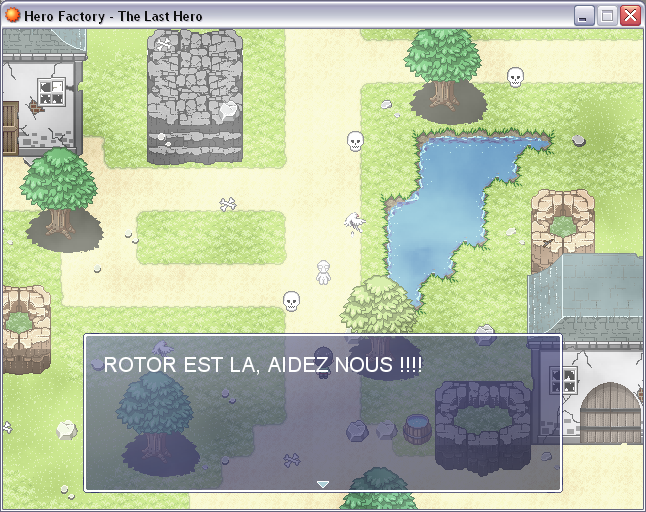Click the white chicken near the pond
Screen dimensions: 646x512
pyautogui.click(x=354, y=223)
